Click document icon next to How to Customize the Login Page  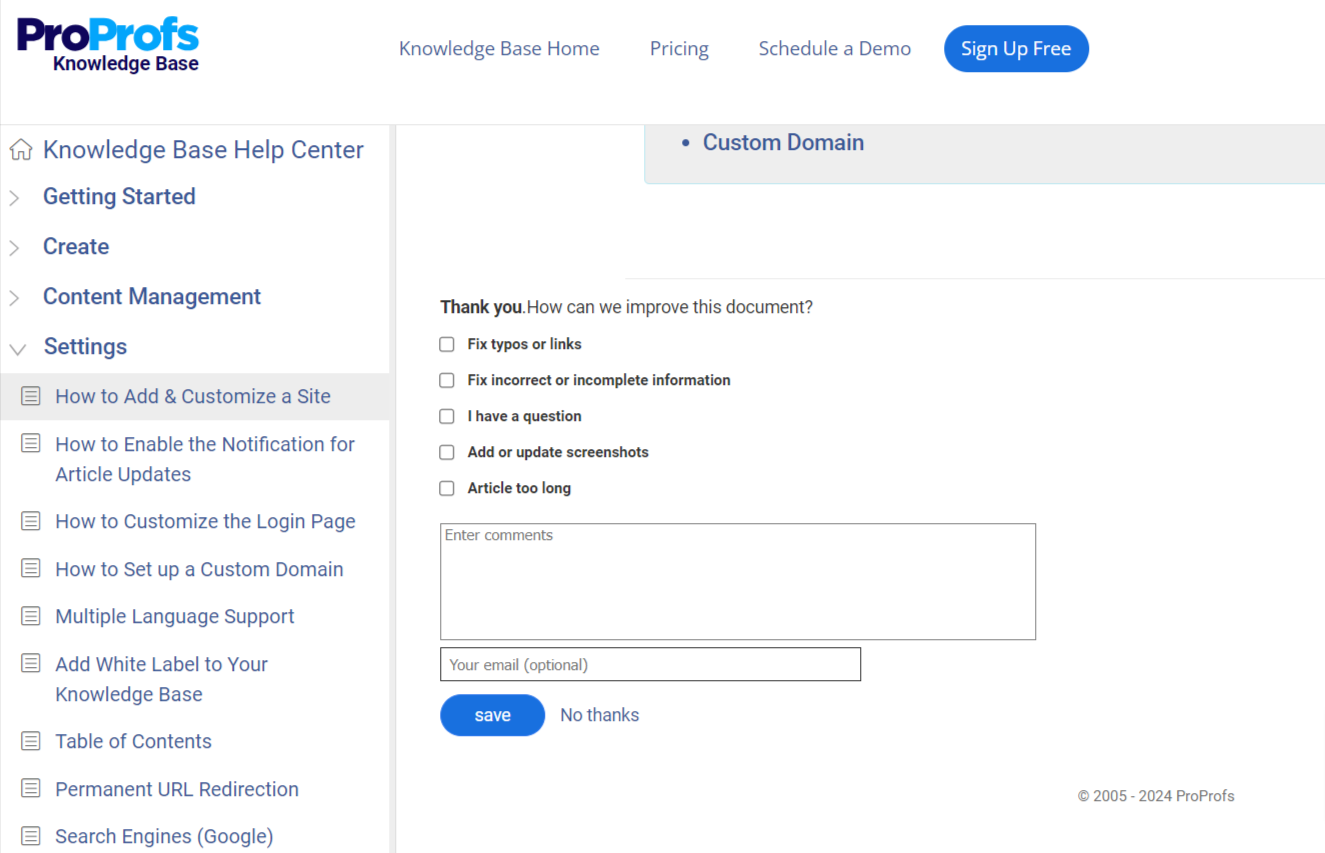point(31,521)
